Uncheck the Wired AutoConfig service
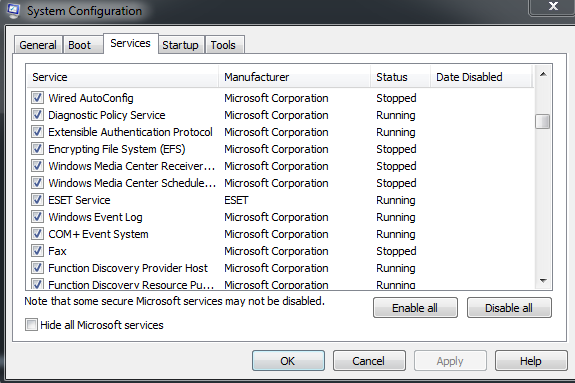 click(37, 98)
